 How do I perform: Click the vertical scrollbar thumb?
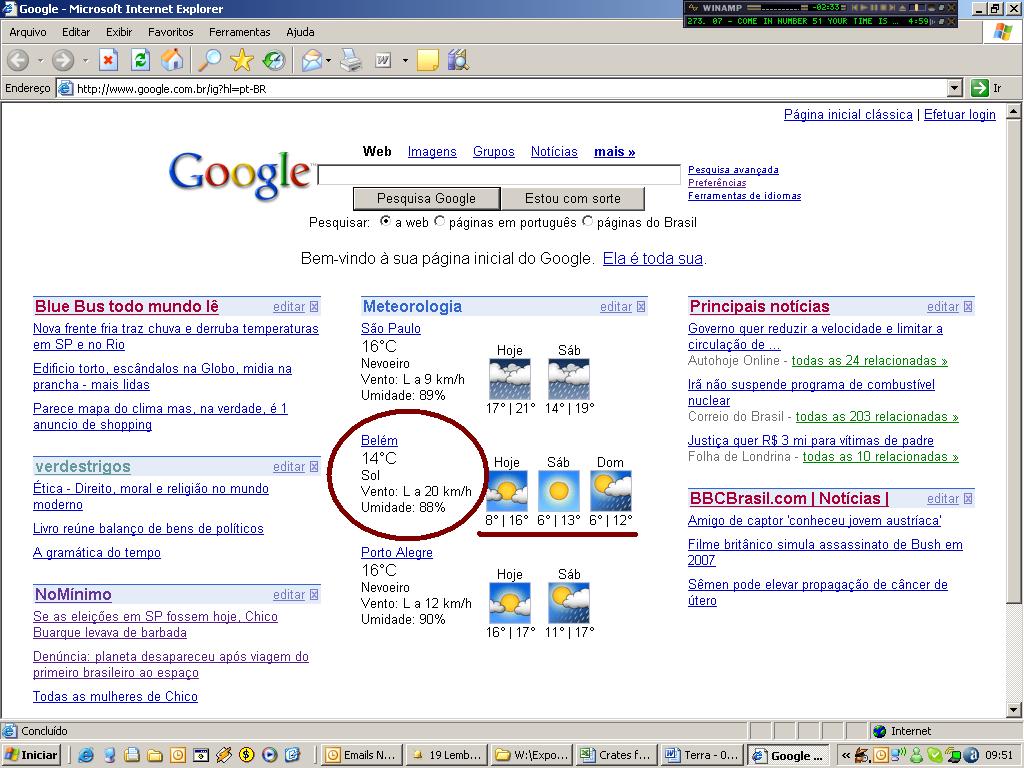1013,362
